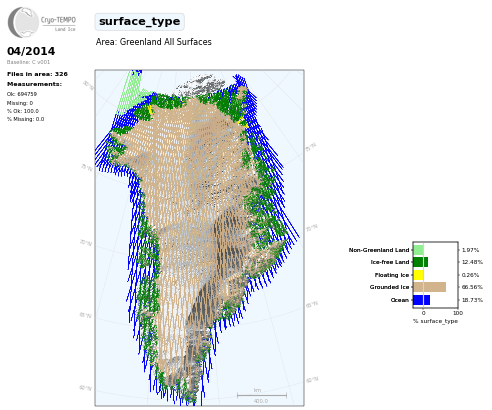
Task: Click the 400.0 km scale bar
Action: coord(262,396)
